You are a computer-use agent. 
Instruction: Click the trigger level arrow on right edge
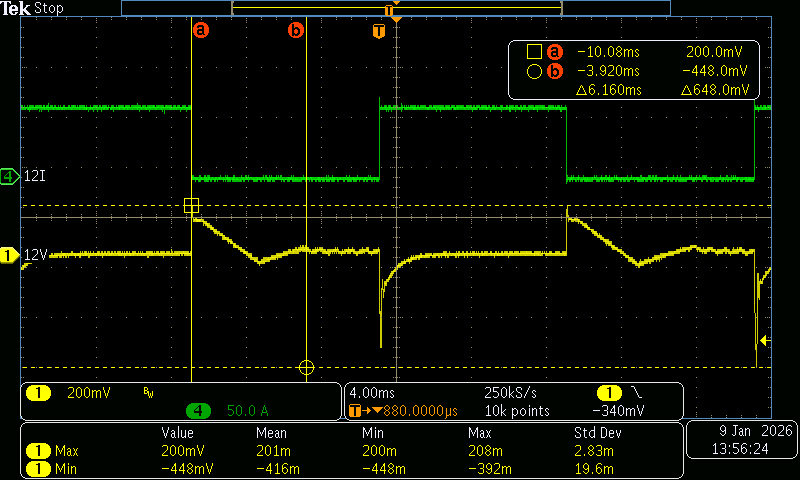tap(765, 341)
